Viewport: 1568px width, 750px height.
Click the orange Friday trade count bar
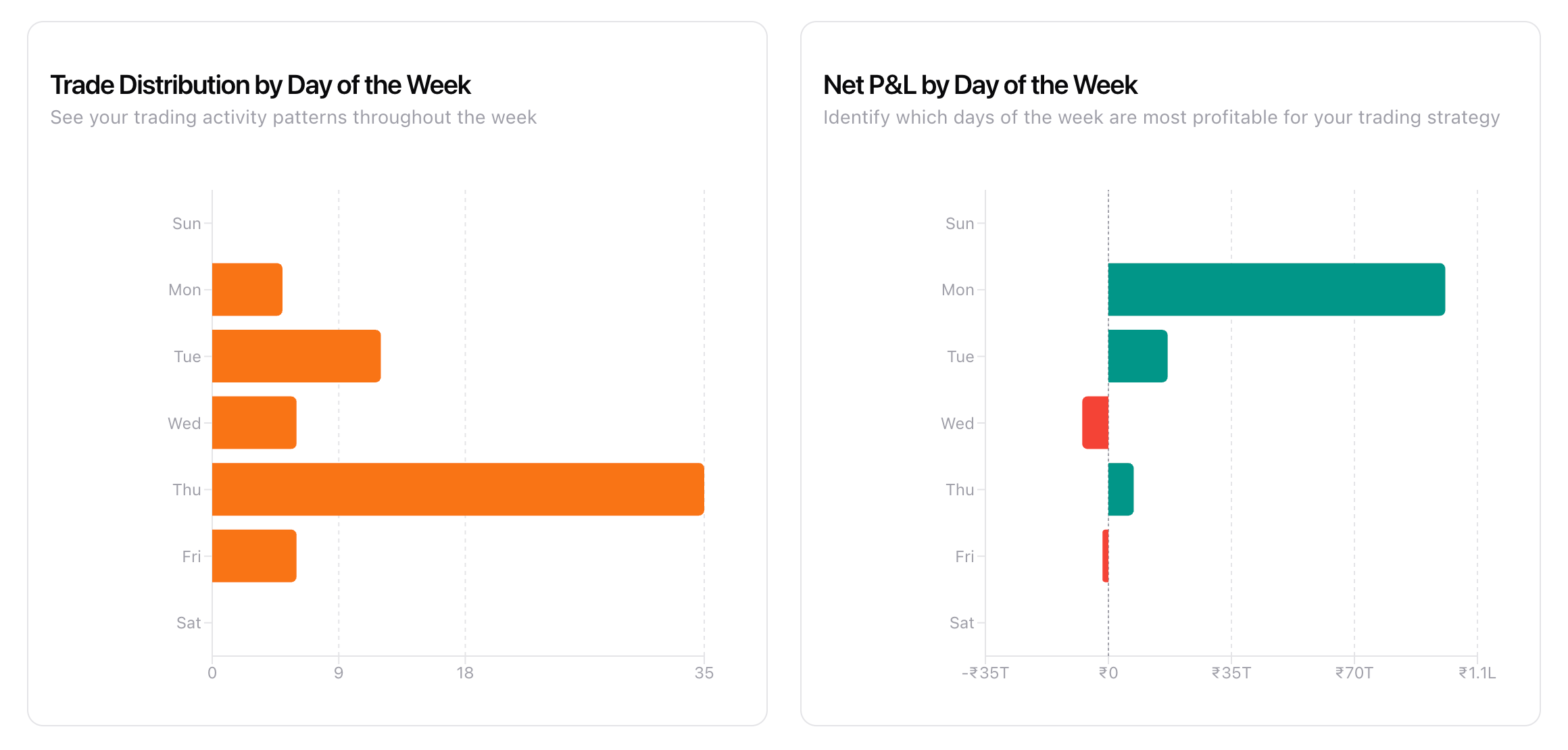[254, 555]
